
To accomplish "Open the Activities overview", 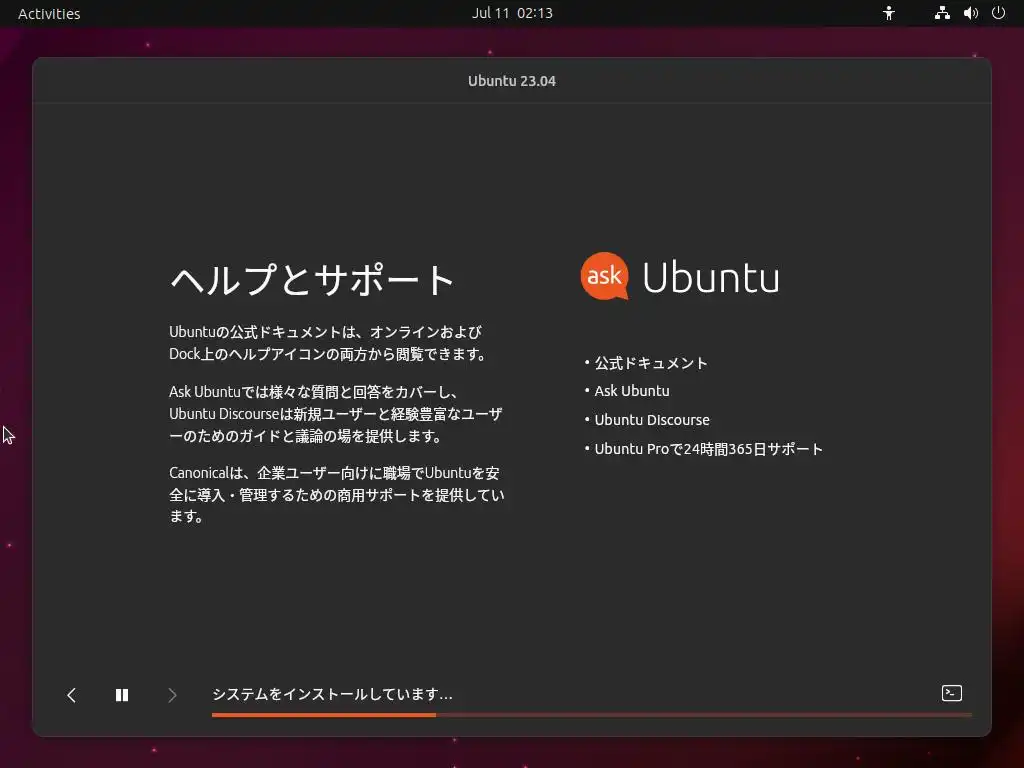I will 49,14.
